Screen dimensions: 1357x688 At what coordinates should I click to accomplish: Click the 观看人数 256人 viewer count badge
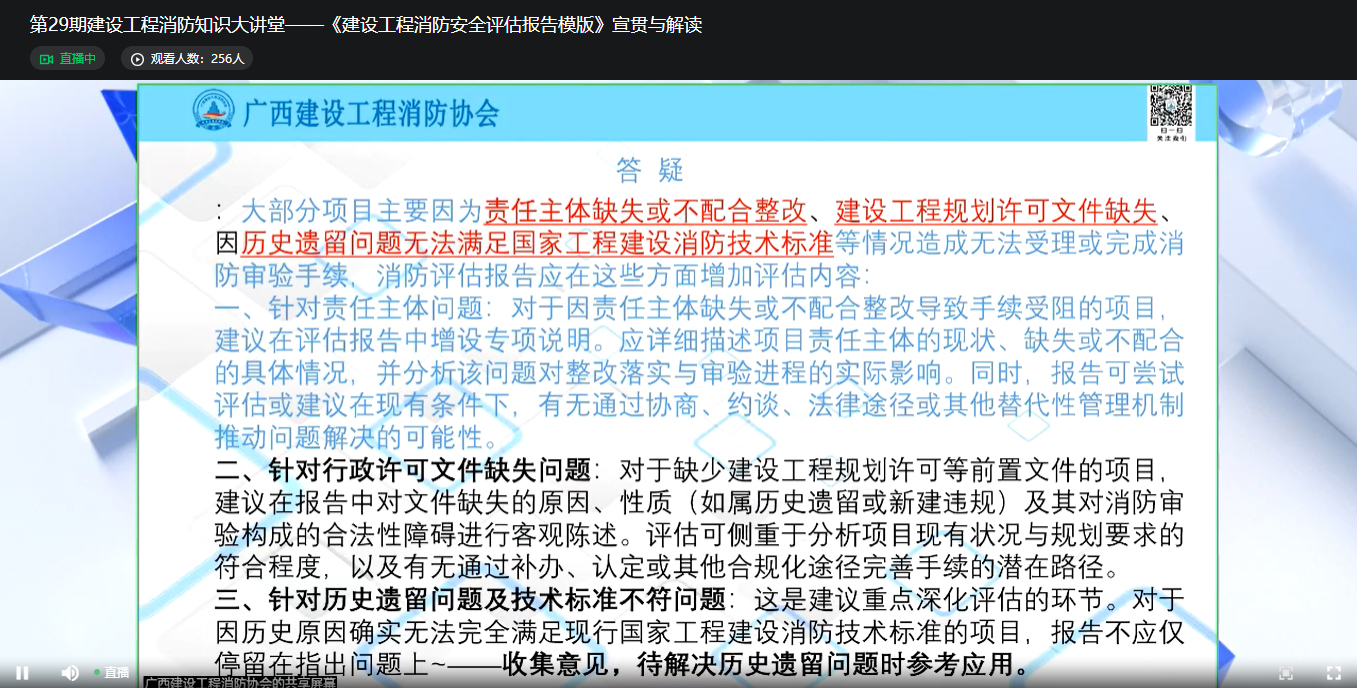click(187, 59)
